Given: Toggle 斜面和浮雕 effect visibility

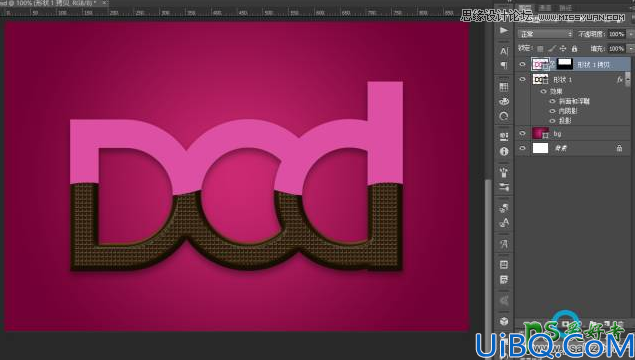Looking at the screenshot, I should (x=552, y=101).
